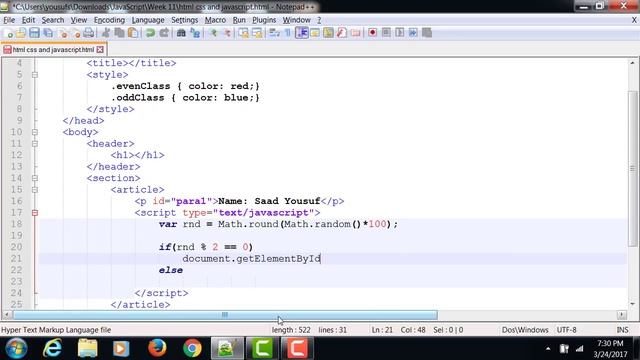
Task: Click the vertical scrollbar up arrow
Action: click(632, 63)
